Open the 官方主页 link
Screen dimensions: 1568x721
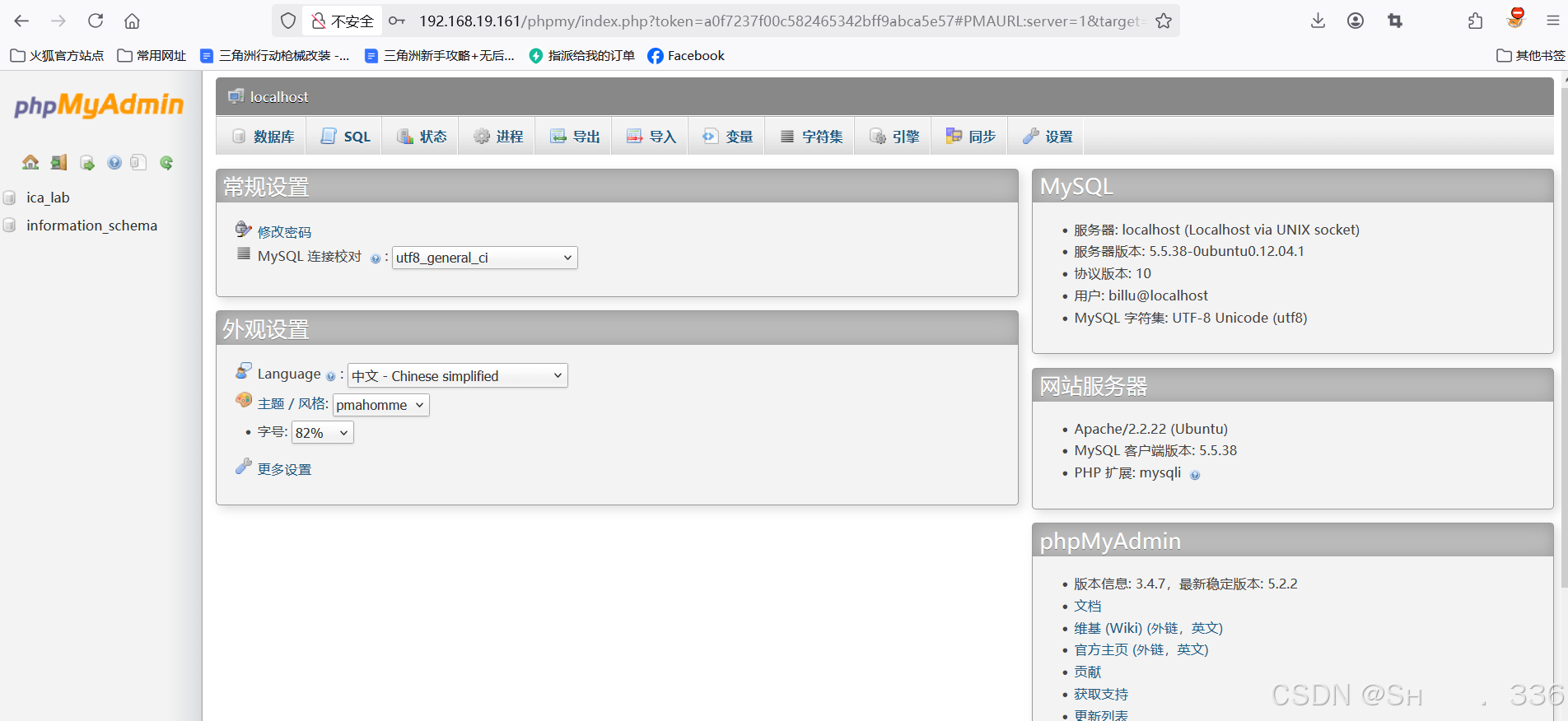tap(1141, 649)
